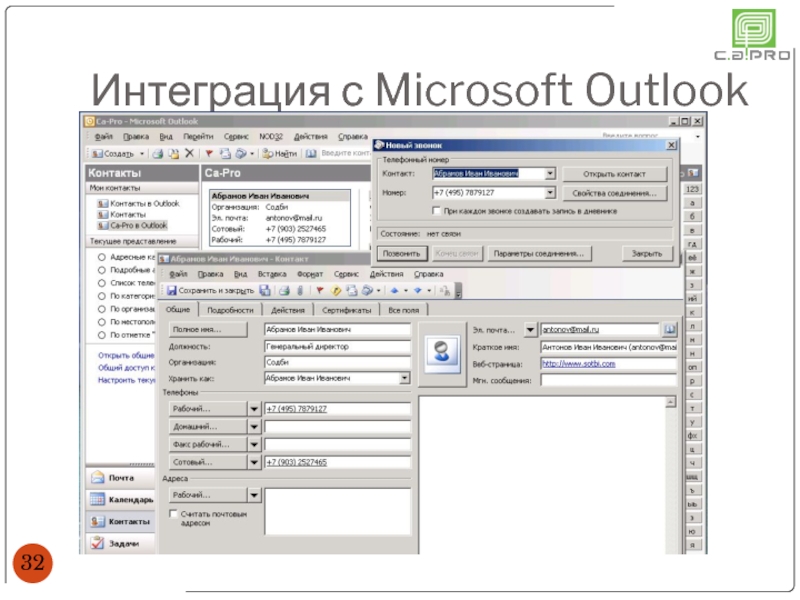Check Считать почтовым адресом checkbox
Image resolution: width=800 pixels, height=600 pixels.
[x=173, y=514]
